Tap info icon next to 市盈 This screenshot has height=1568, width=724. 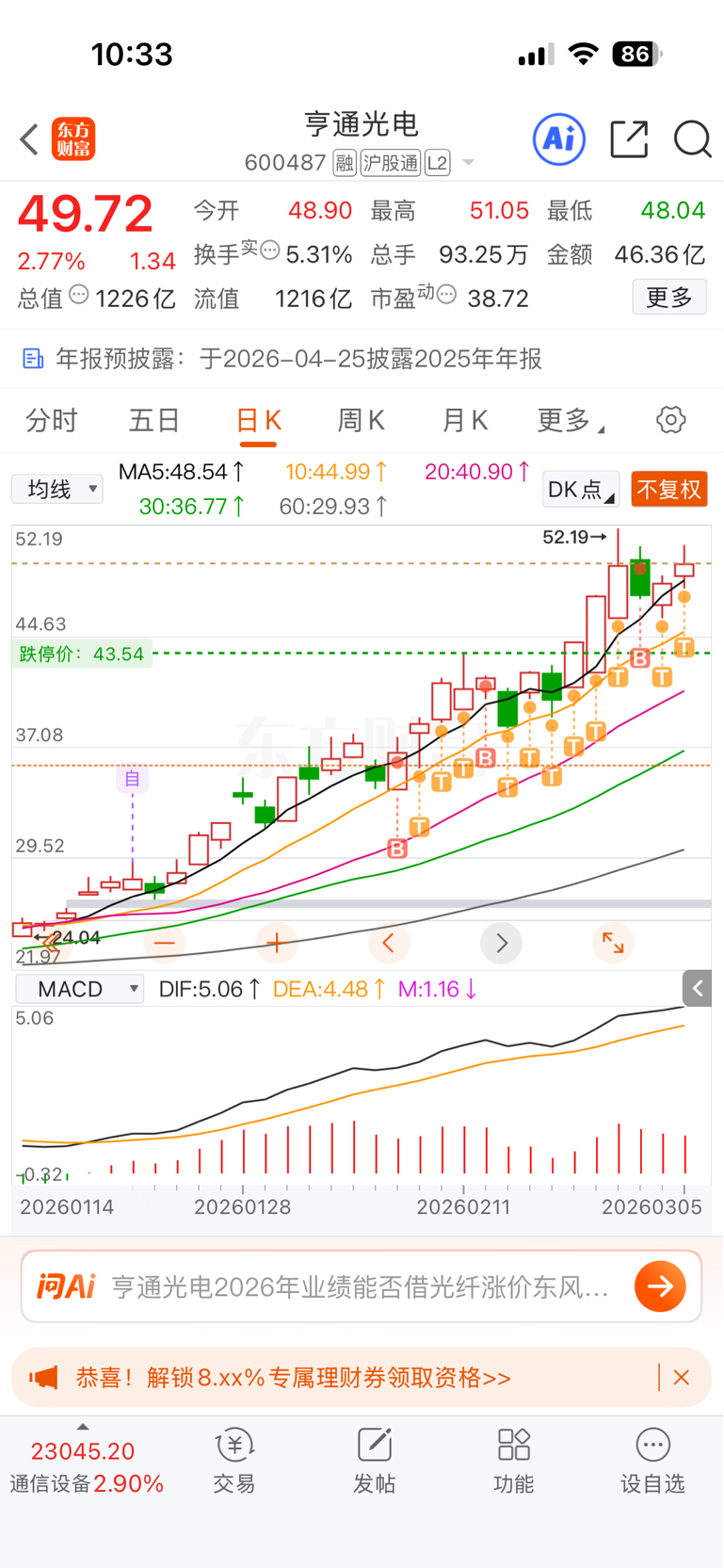point(446,296)
